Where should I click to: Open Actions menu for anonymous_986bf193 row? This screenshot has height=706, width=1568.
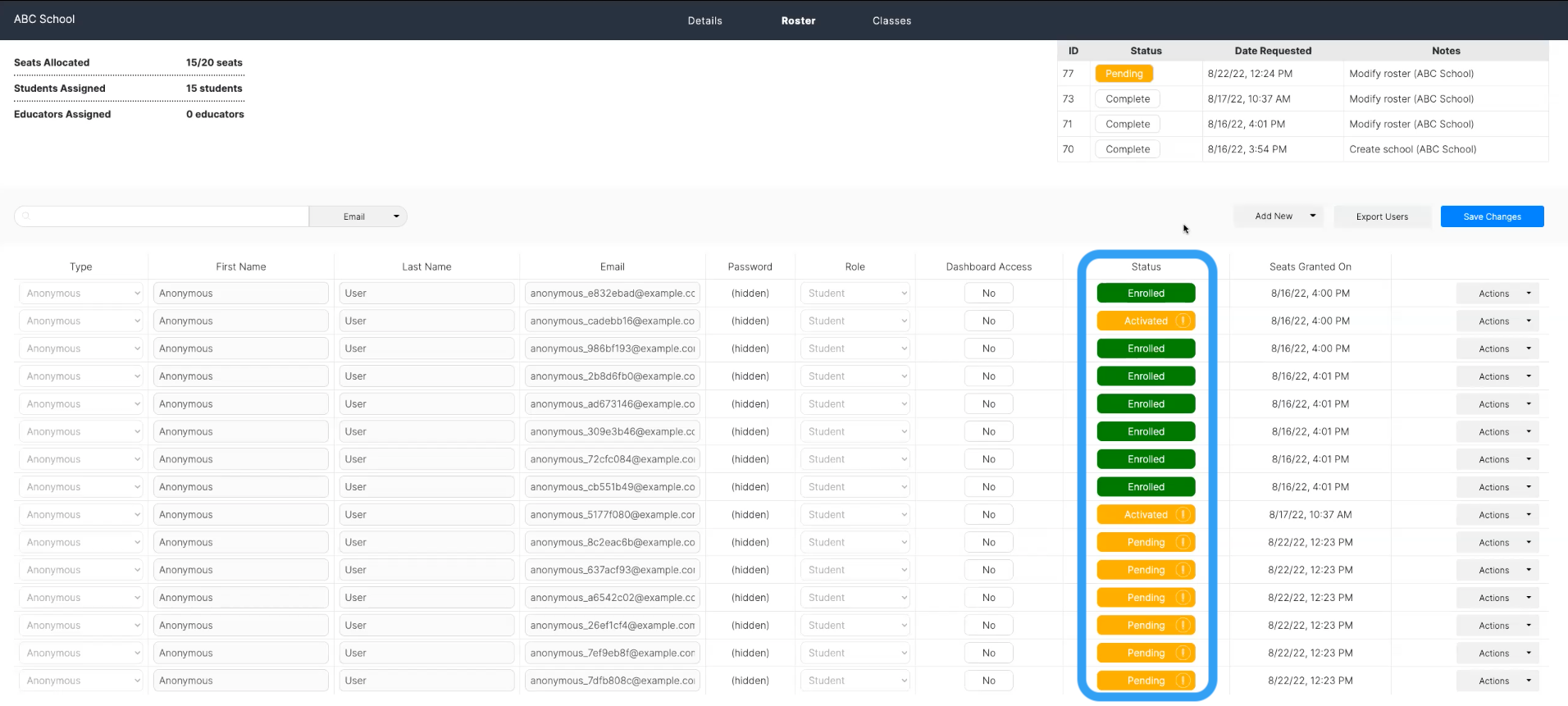(x=1497, y=348)
